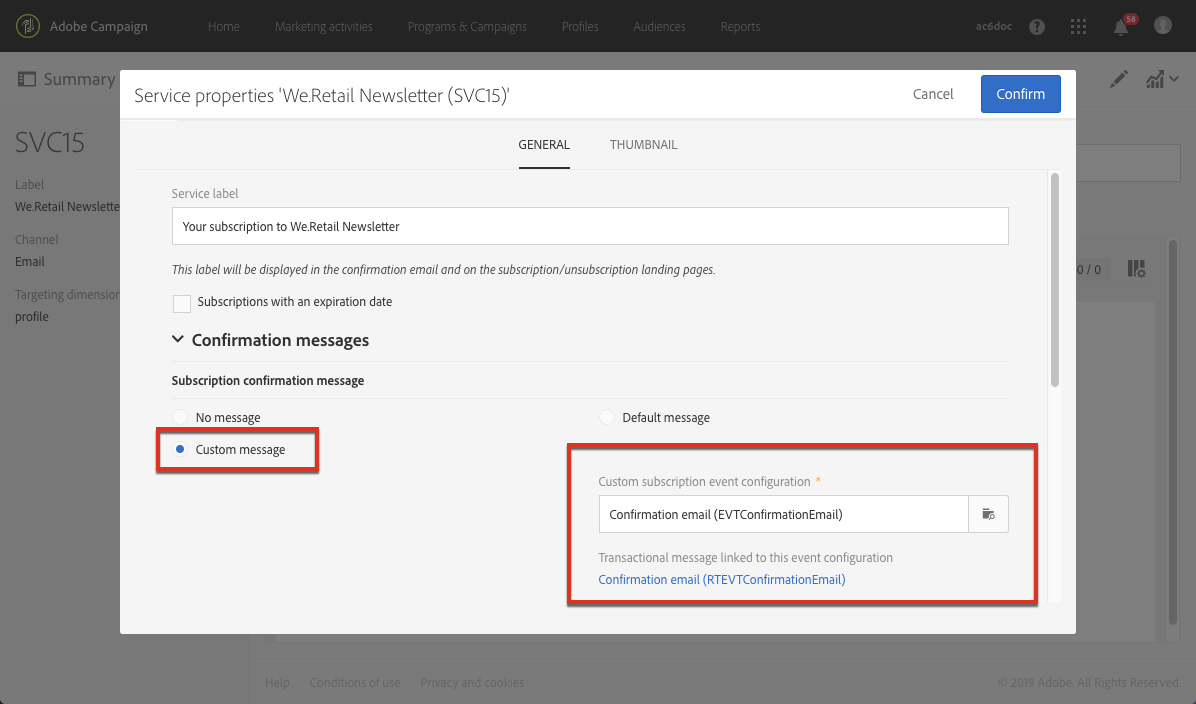
Task: Click the Help footer link
Action: pyautogui.click(x=277, y=683)
